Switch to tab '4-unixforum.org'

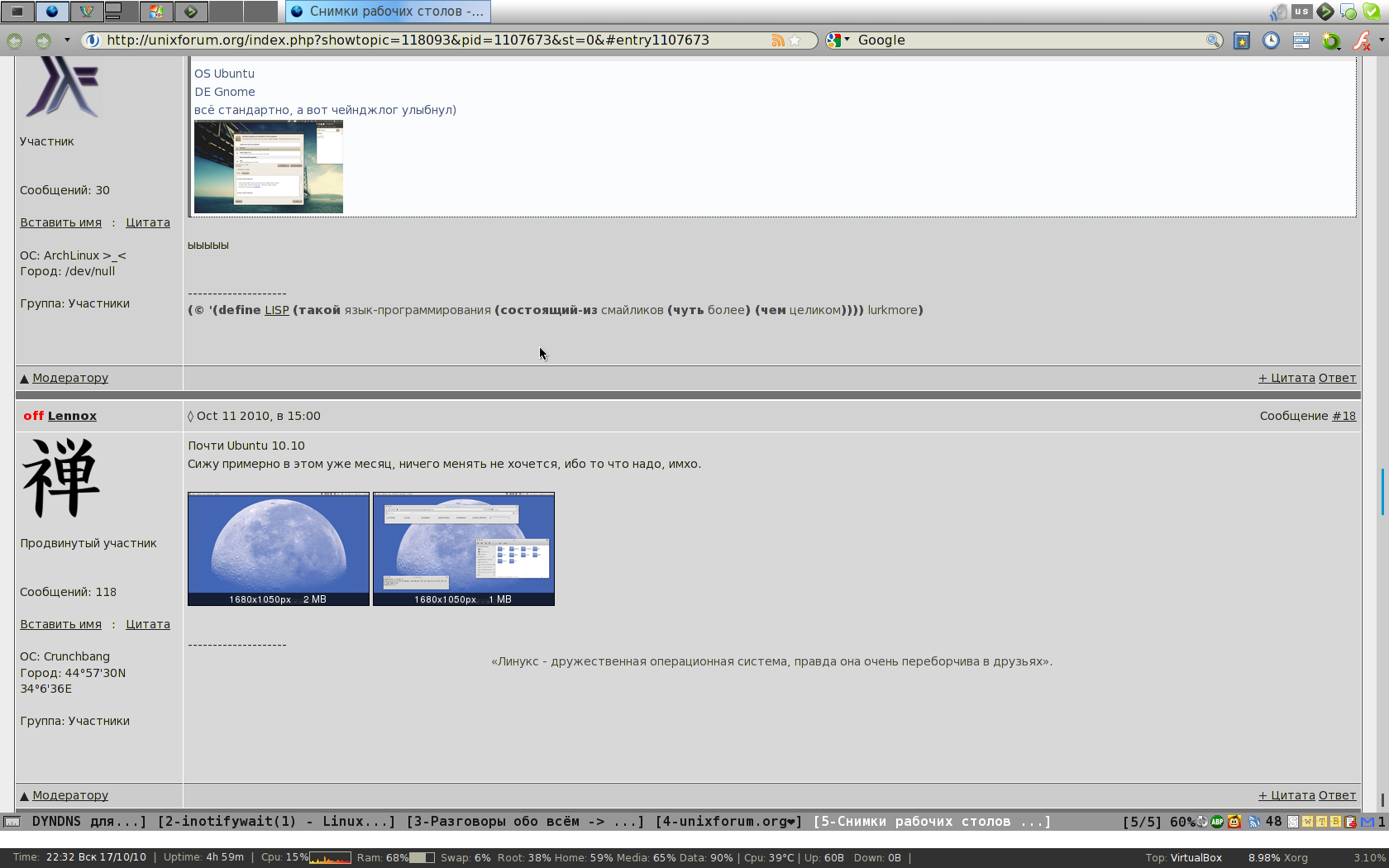pyautogui.click(x=728, y=822)
